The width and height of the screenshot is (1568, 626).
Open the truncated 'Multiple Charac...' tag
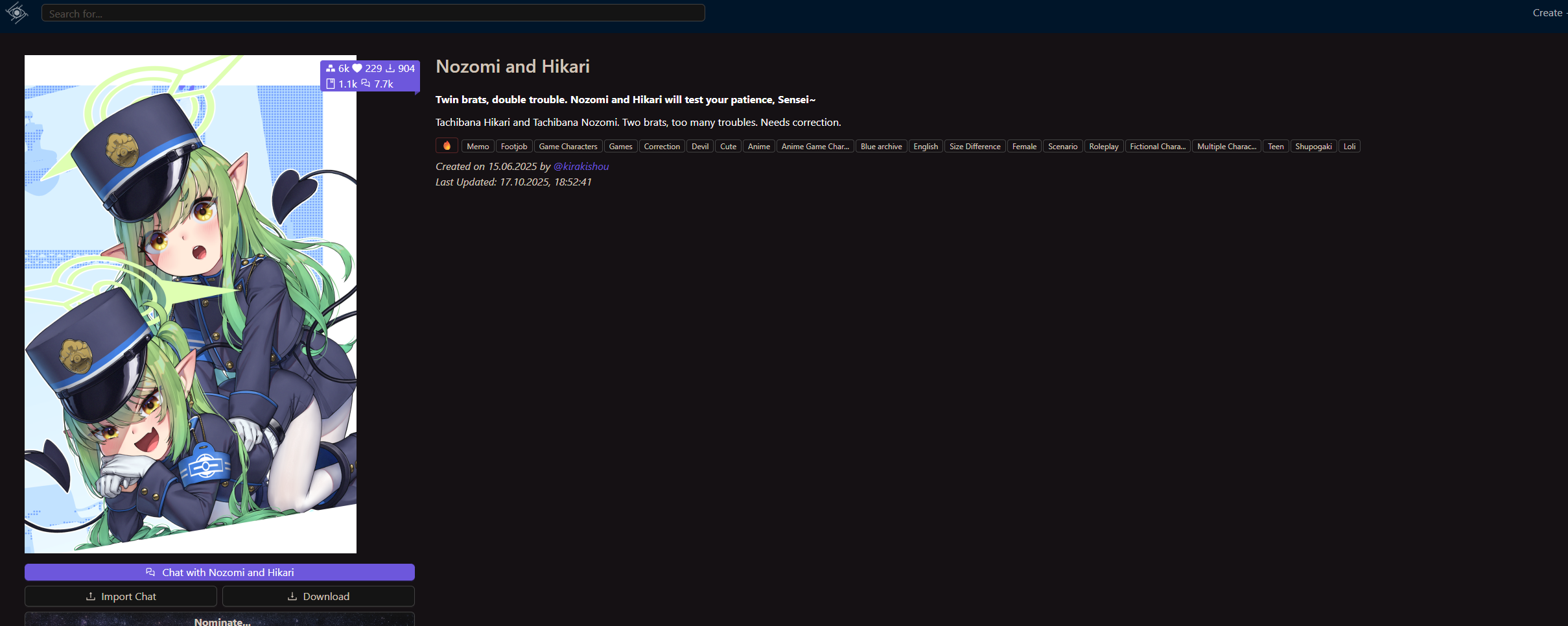coord(1226,147)
